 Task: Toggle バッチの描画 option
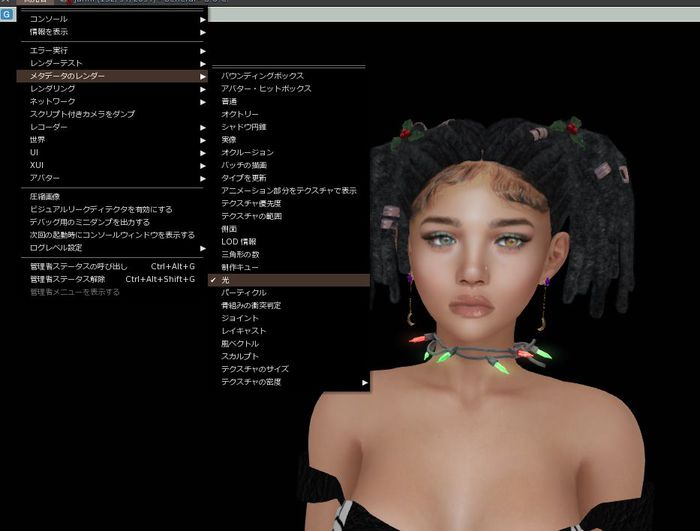click(289, 165)
